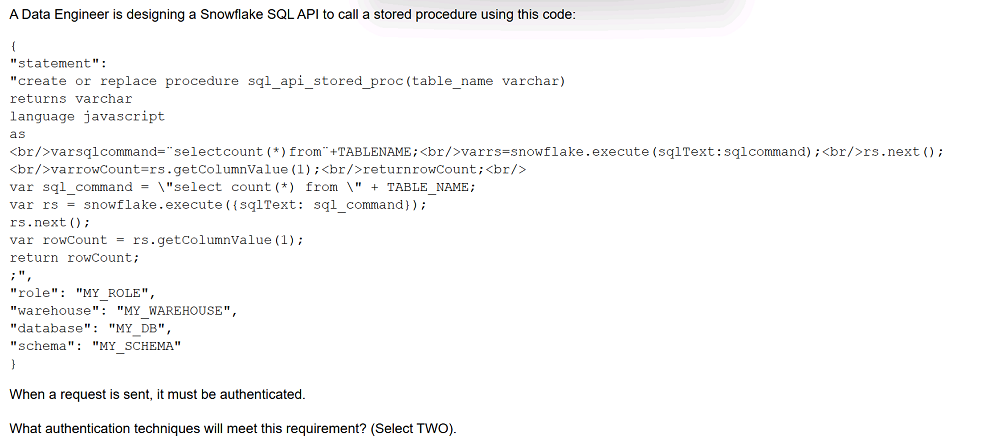Click the 'language javascript' line
The image size is (991, 445).
[87, 116]
